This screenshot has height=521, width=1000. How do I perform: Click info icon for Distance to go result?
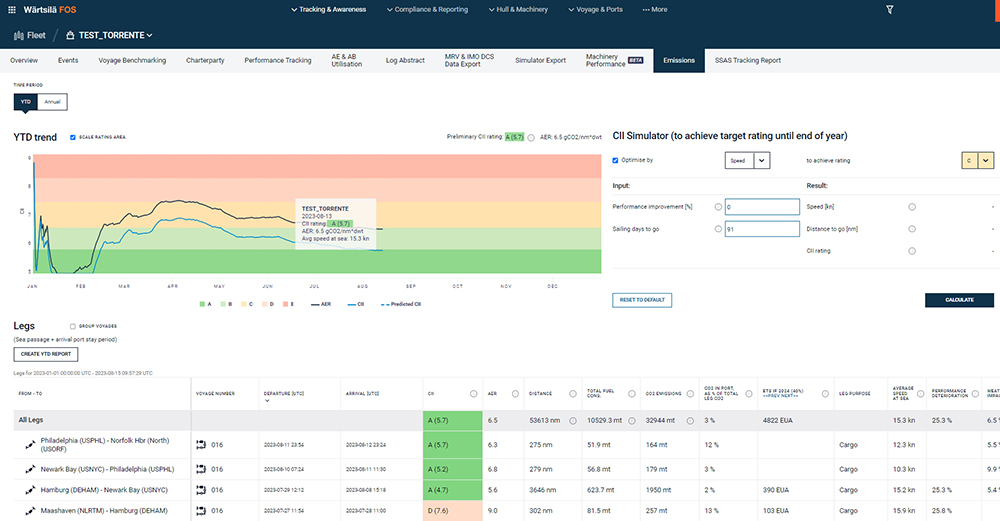pos(911,229)
